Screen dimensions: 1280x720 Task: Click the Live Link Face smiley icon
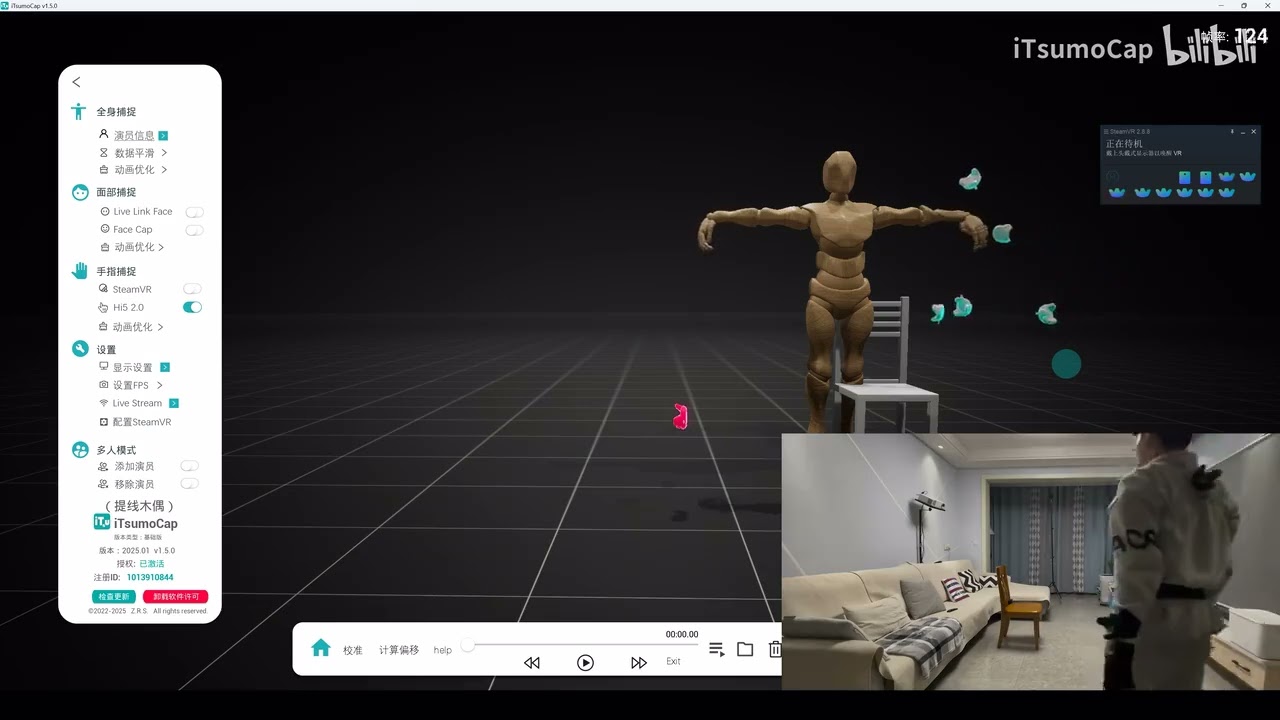tap(105, 211)
